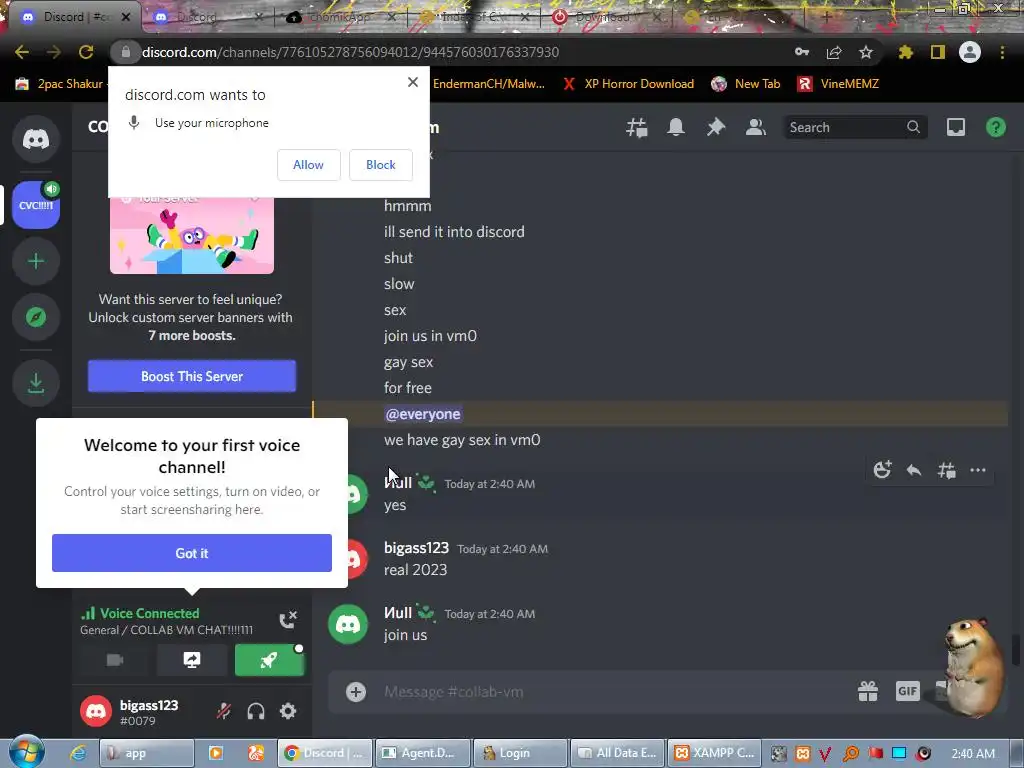Add reaction to Null's yes message

882,470
